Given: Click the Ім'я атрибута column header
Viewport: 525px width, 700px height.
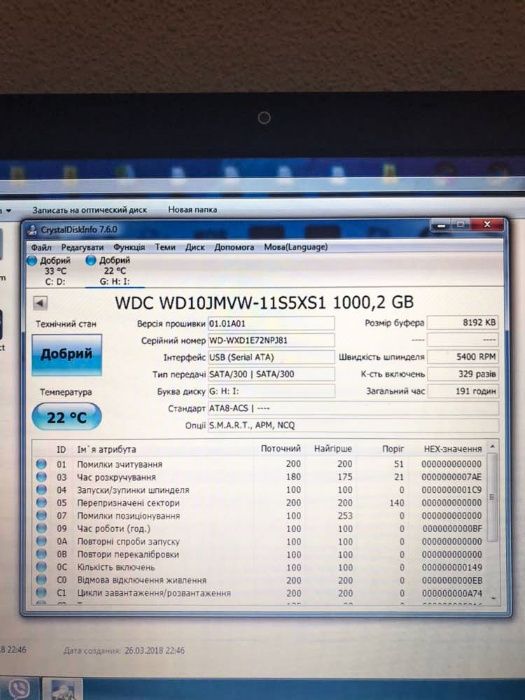Looking at the screenshot, I should pyautogui.click(x=106, y=449).
